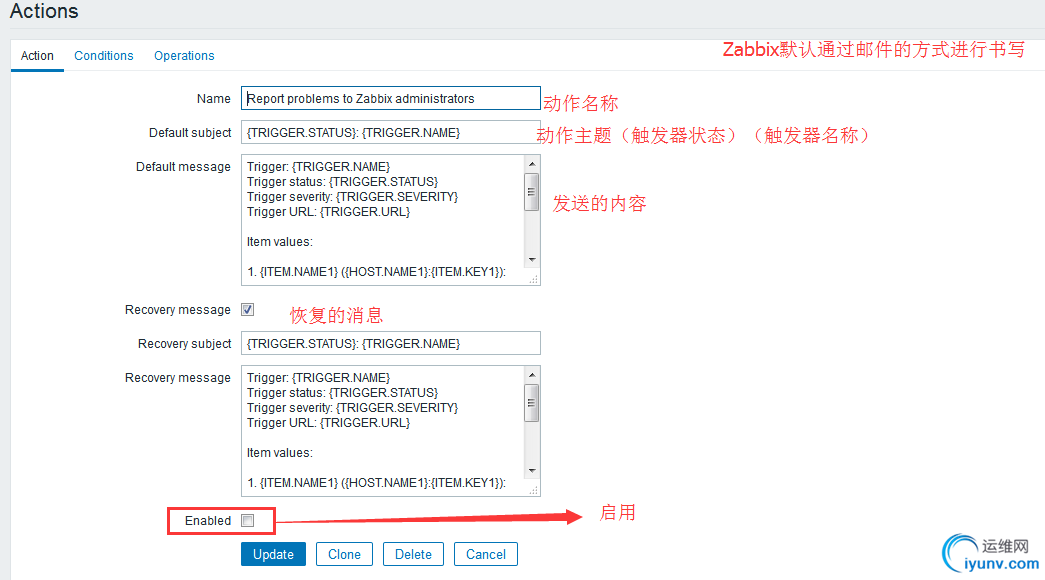Click the Clone button
The image size is (1045, 580).
(344, 554)
